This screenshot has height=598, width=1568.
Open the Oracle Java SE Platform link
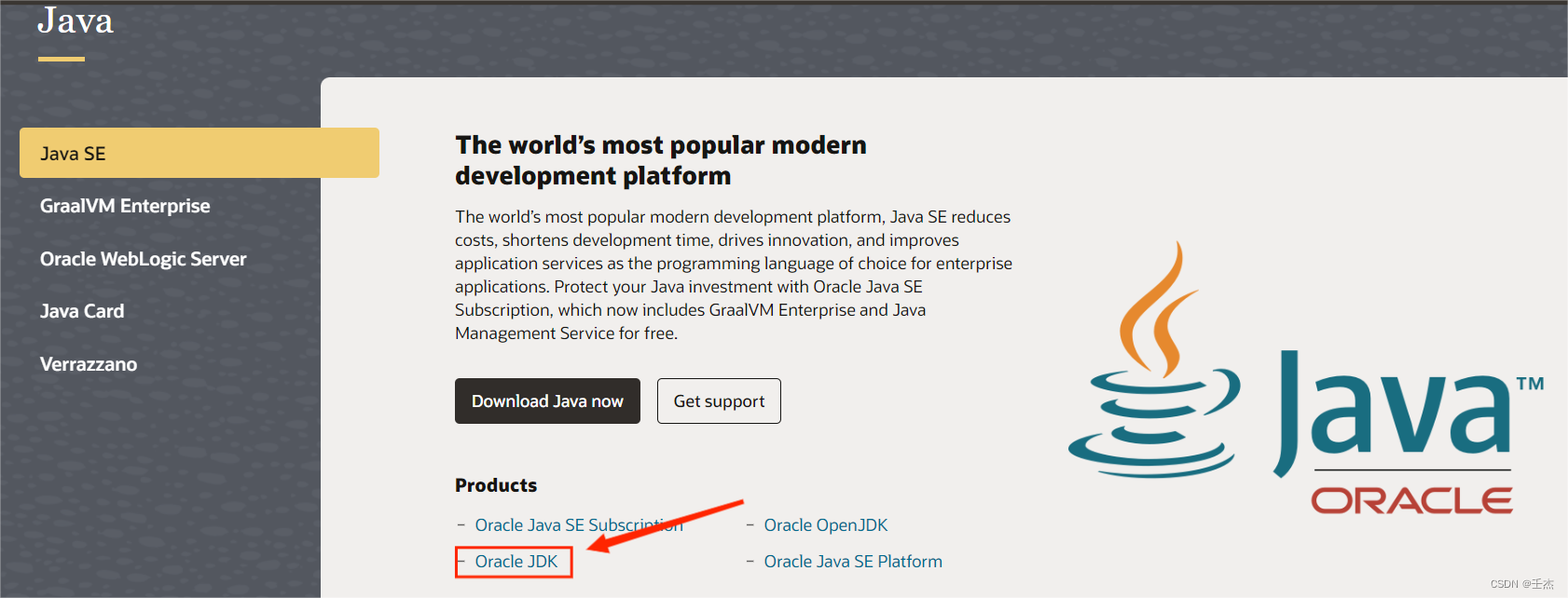(x=853, y=562)
